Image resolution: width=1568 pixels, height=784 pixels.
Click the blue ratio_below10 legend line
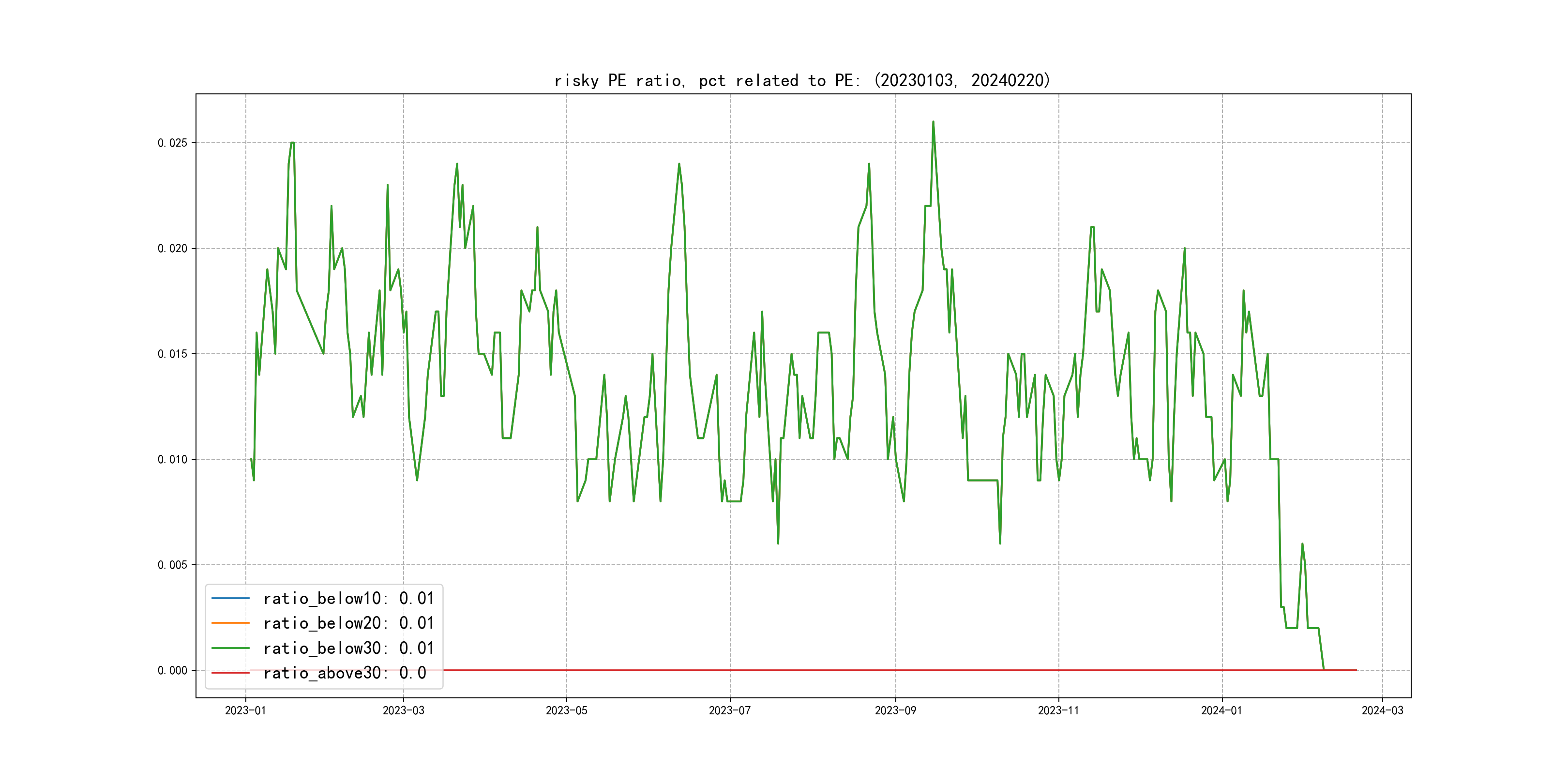pos(230,598)
